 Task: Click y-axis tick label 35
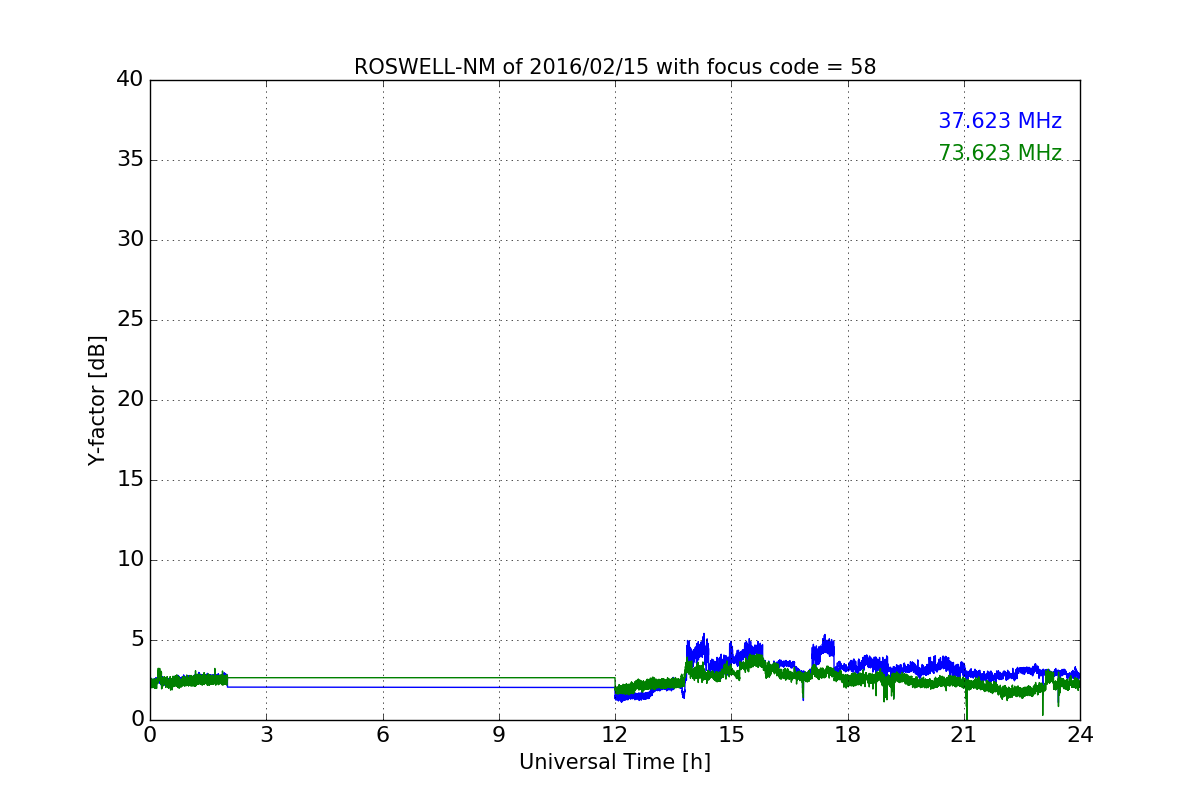[x=130, y=159]
